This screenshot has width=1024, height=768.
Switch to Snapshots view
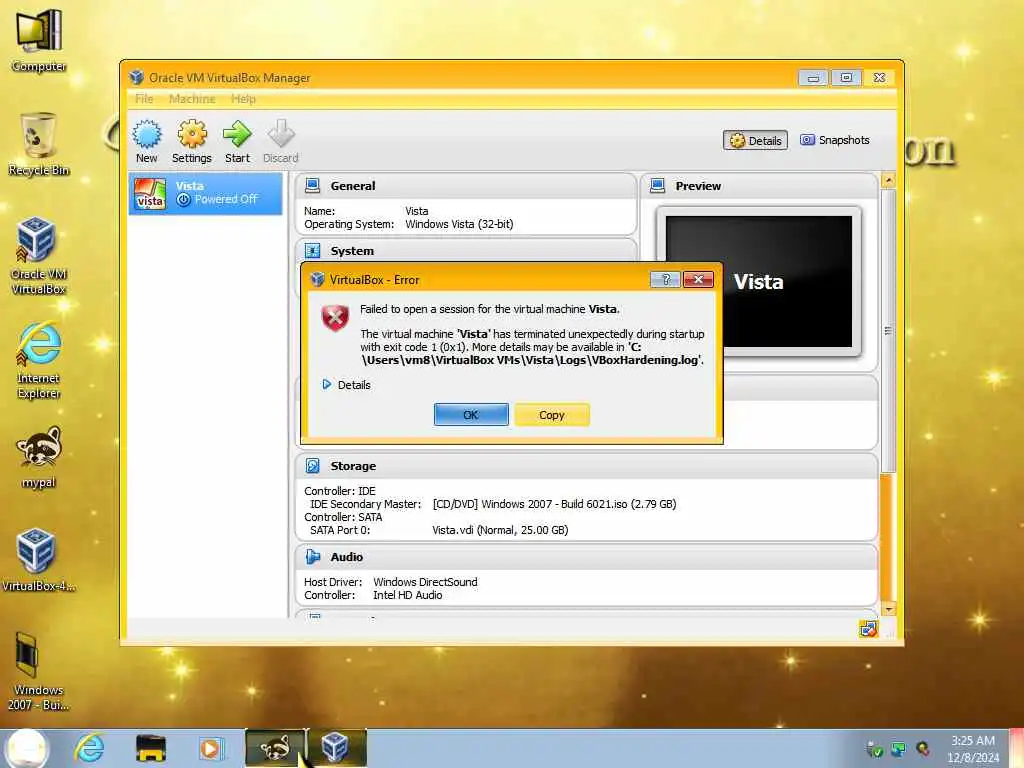point(835,140)
